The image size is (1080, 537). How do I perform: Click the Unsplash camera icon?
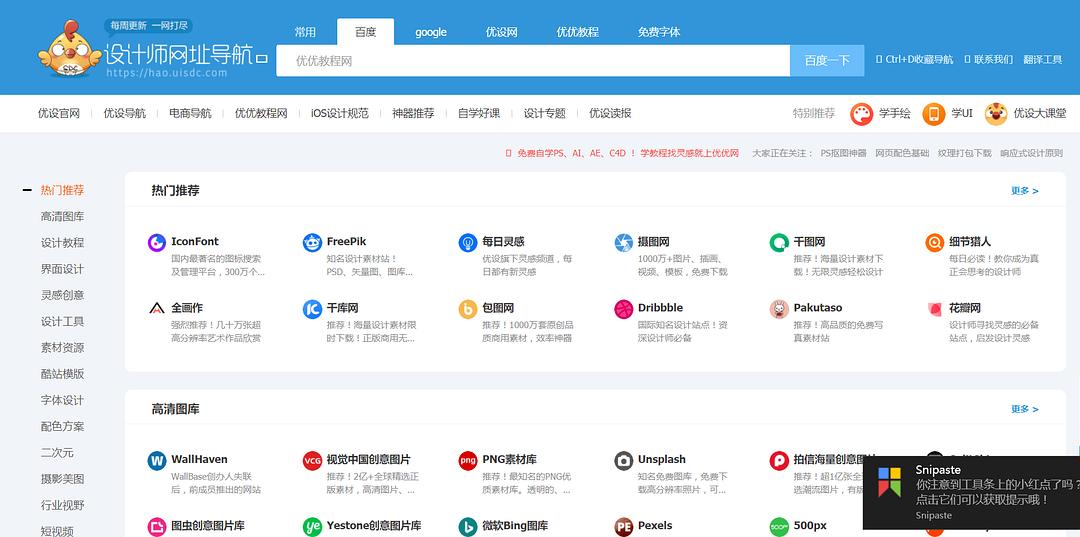623,461
